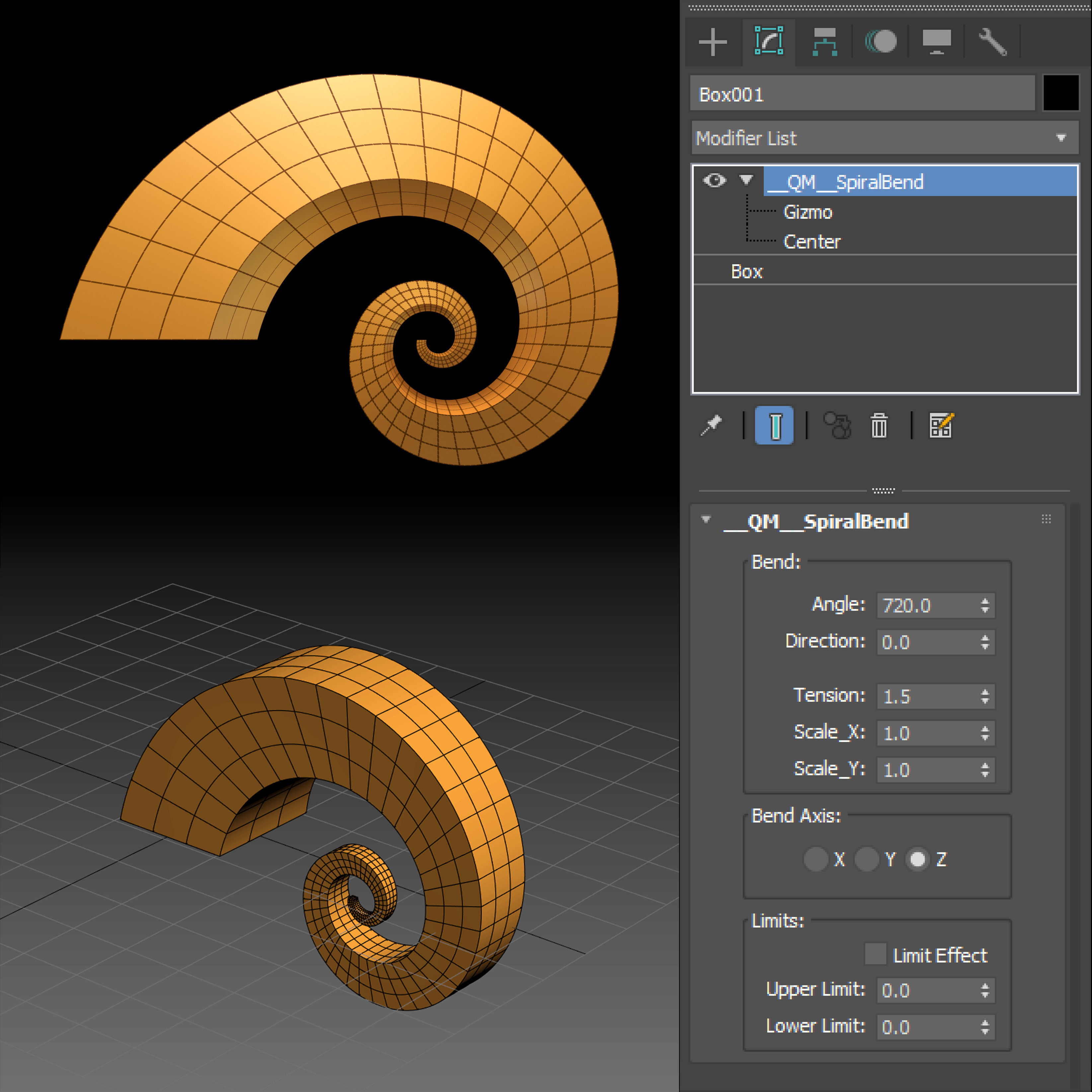Screen dimensions: 1092x1092
Task: Click the Lower Limit spinner arrows
Action: (x=985, y=1027)
